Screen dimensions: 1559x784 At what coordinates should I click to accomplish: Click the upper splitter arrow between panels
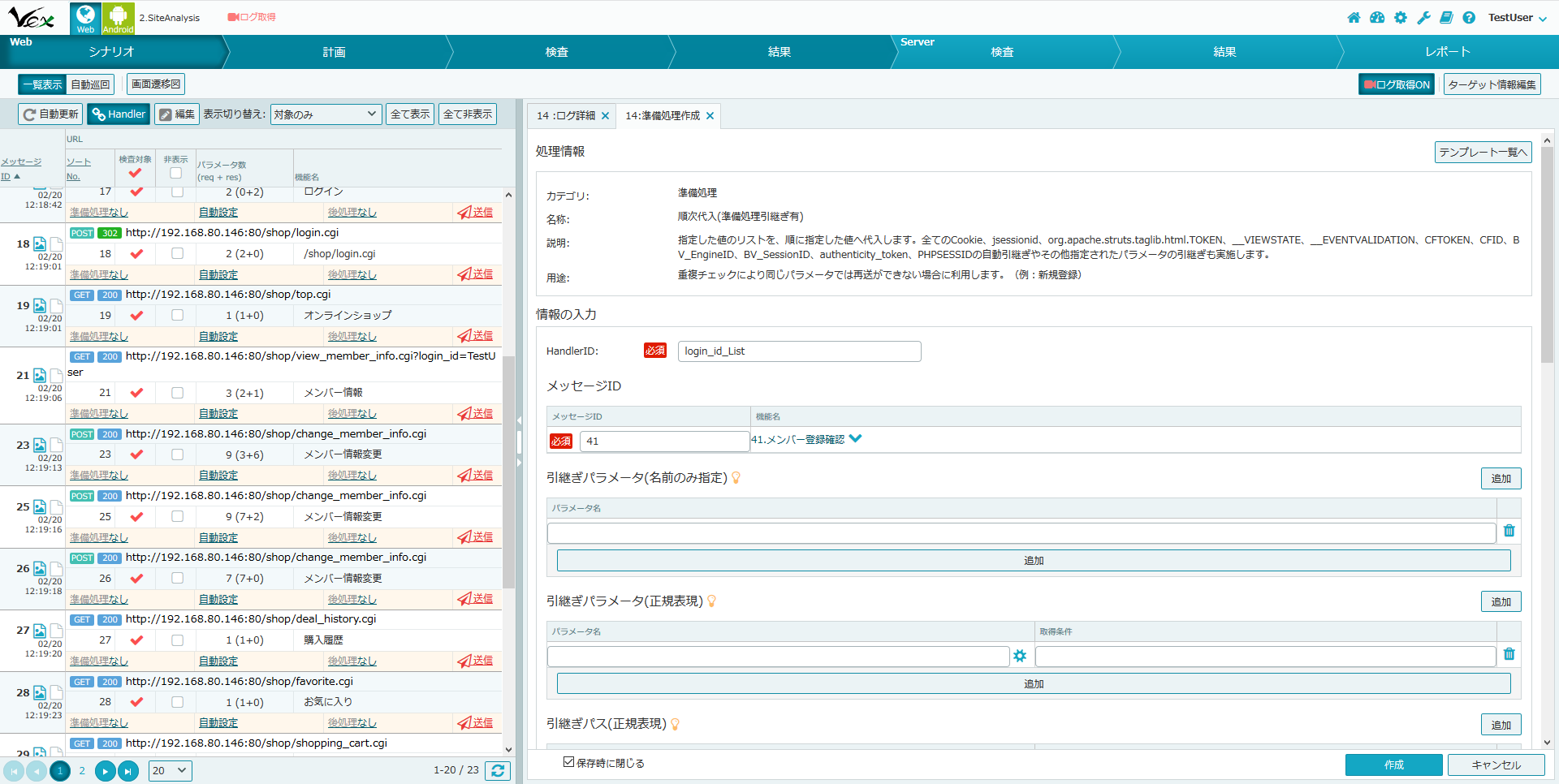(x=519, y=420)
